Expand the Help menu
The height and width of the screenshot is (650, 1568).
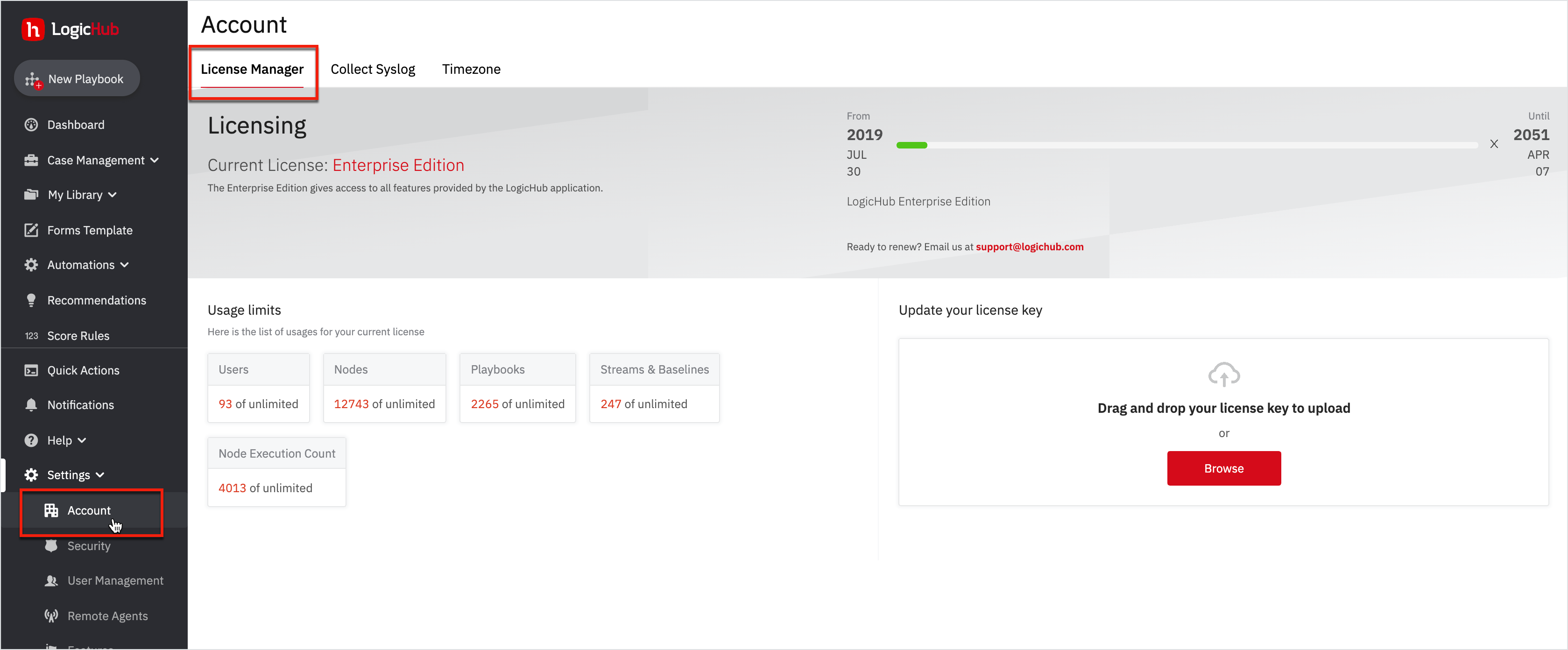pos(82,440)
